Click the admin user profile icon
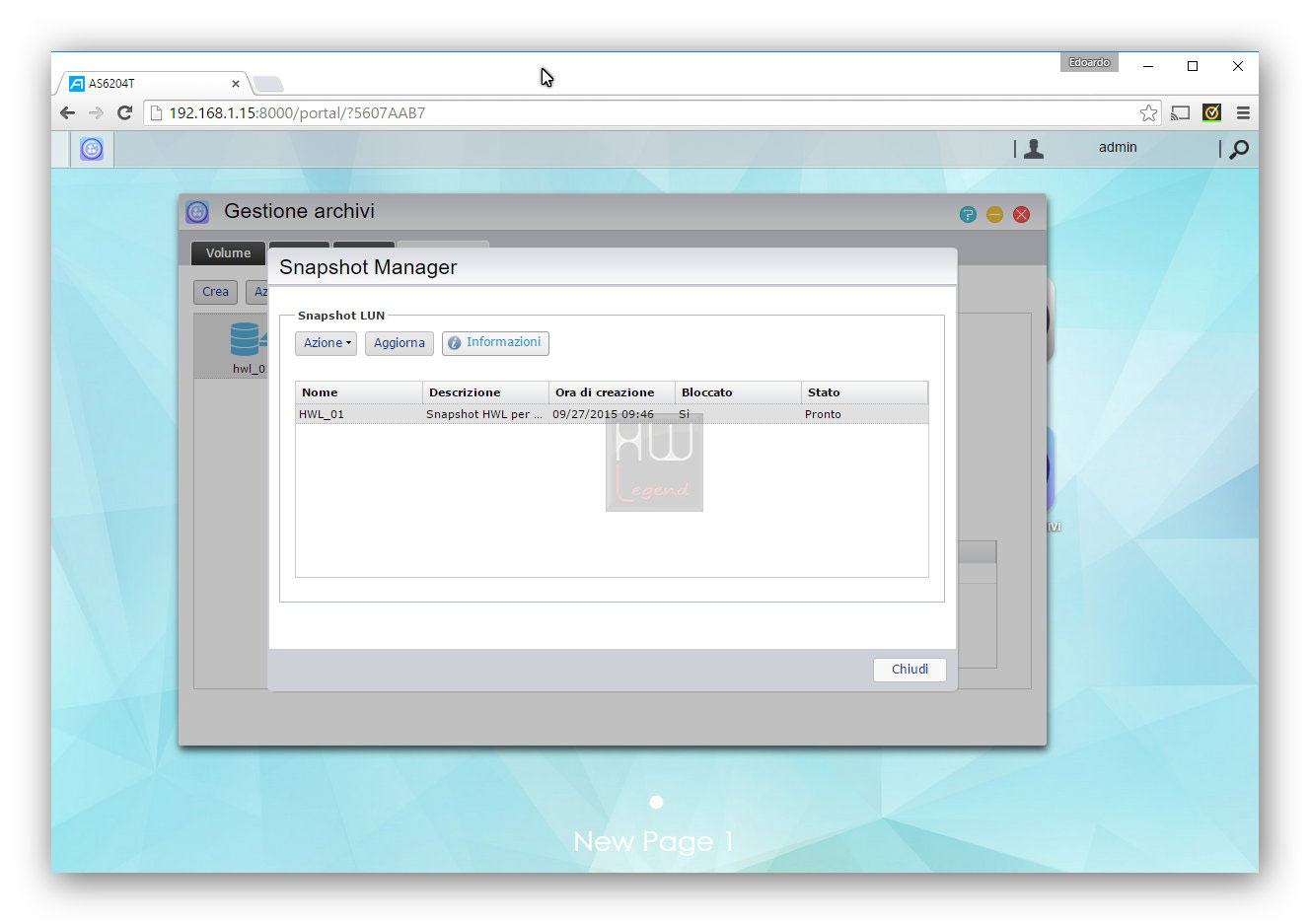Screen dimensions: 1310x924 (1034, 148)
